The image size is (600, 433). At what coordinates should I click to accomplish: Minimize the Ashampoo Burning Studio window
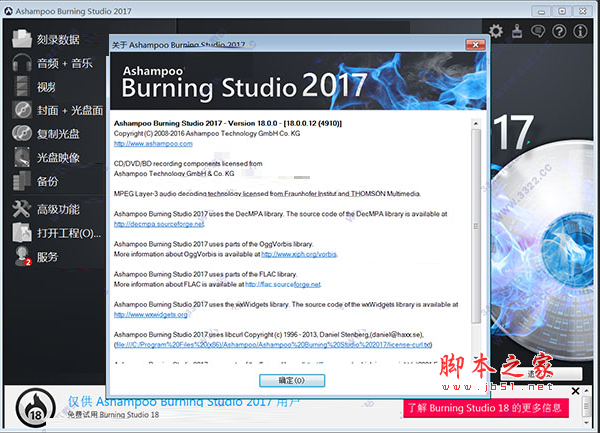541,11
